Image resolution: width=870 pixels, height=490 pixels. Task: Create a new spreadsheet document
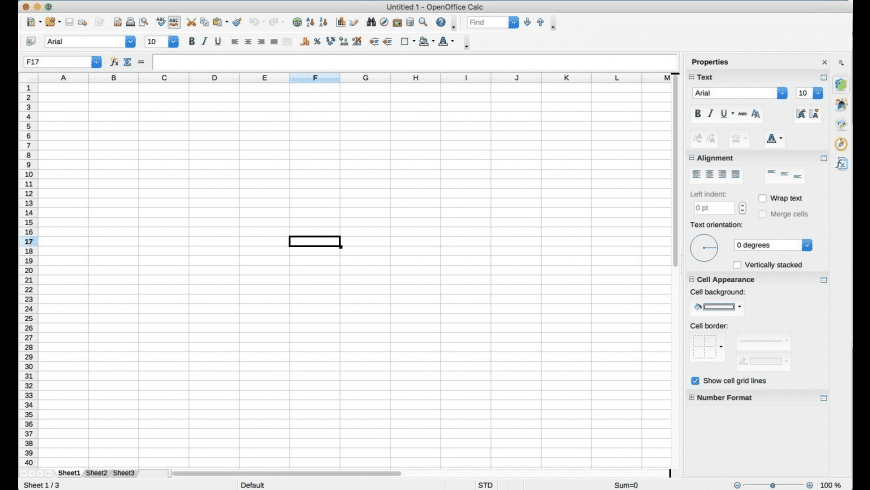pos(31,22)
